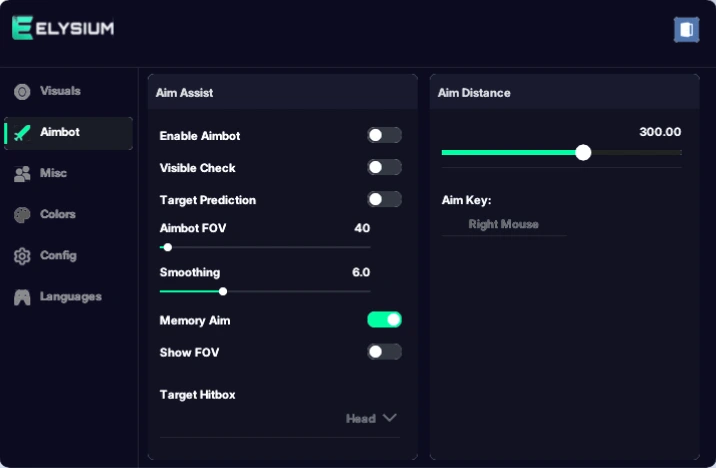Screen dimensions: 716x468
Task: Click the Aim Key: label
Action: 467,200
